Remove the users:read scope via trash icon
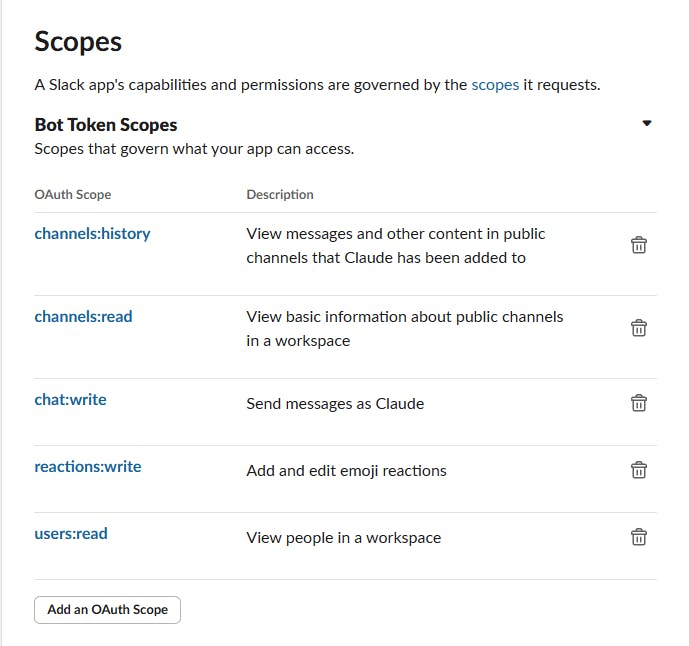The width and height of the screenshot is (689, 646). click(638, 537)
